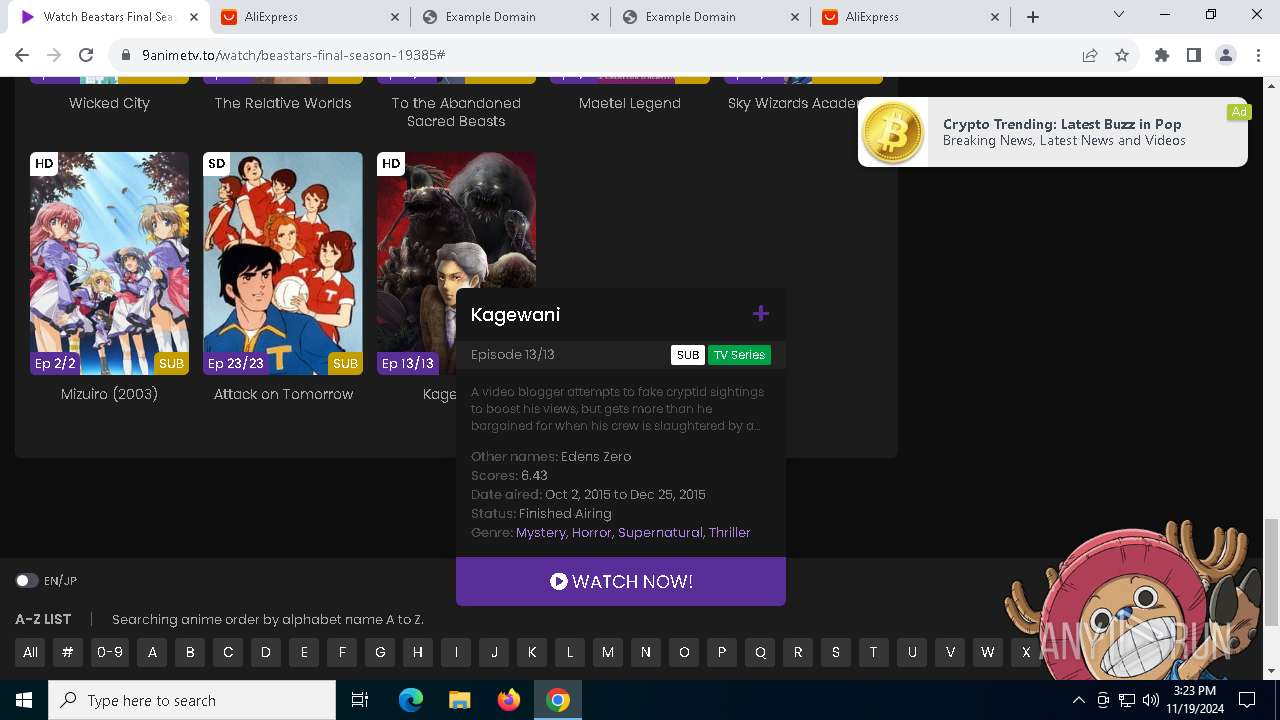Viewport: 1280px width, 720px height.
Task: Open the Kagewani title in popup
Action: pos(515,314)
